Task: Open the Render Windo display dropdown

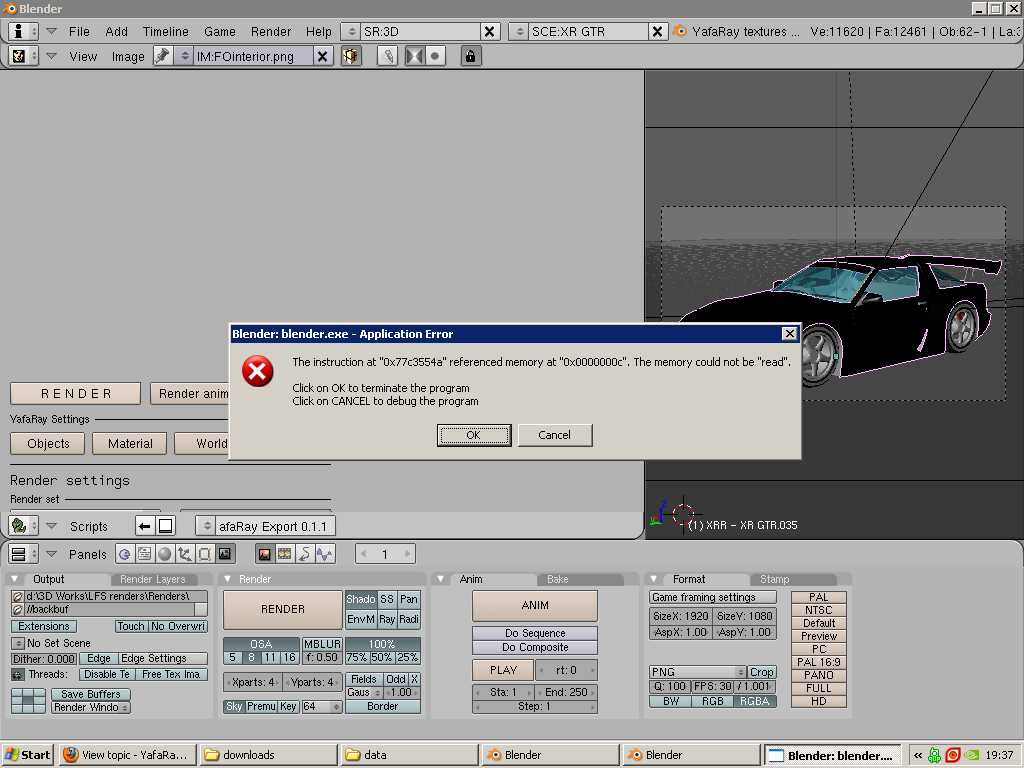Action: 90,707
